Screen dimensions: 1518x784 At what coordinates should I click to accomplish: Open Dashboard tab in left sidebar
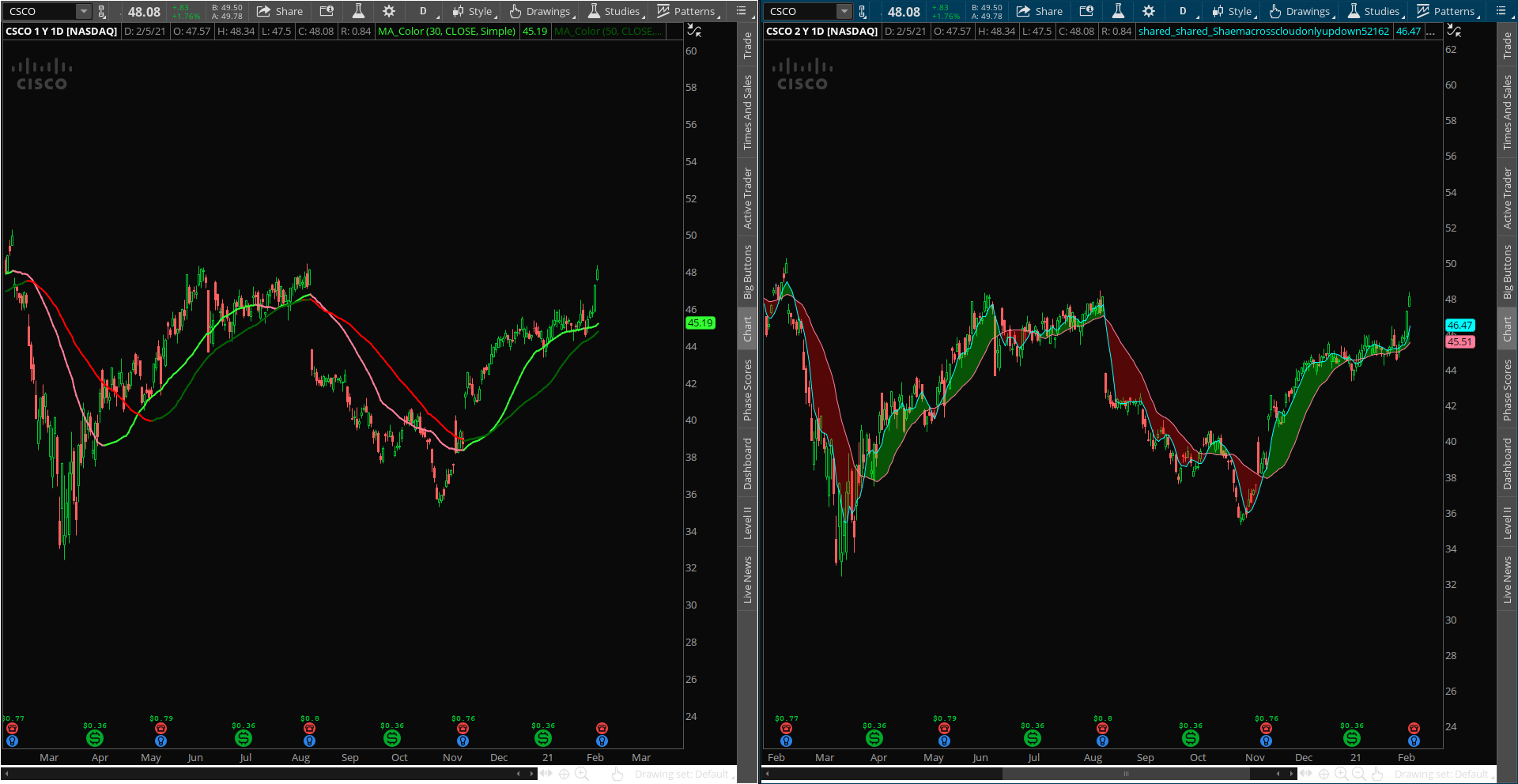747,464
